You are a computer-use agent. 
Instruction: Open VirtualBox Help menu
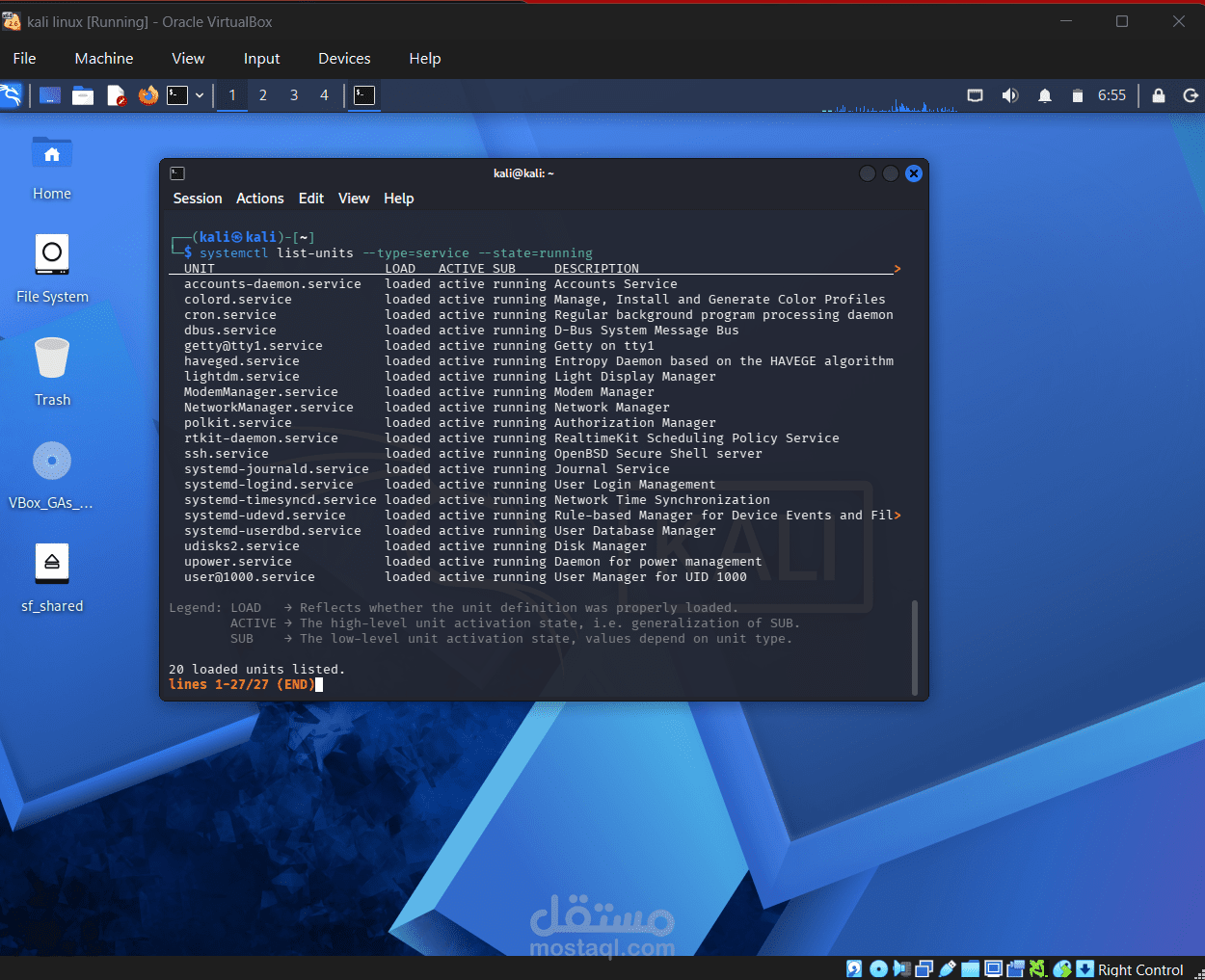tap(425, 59)
